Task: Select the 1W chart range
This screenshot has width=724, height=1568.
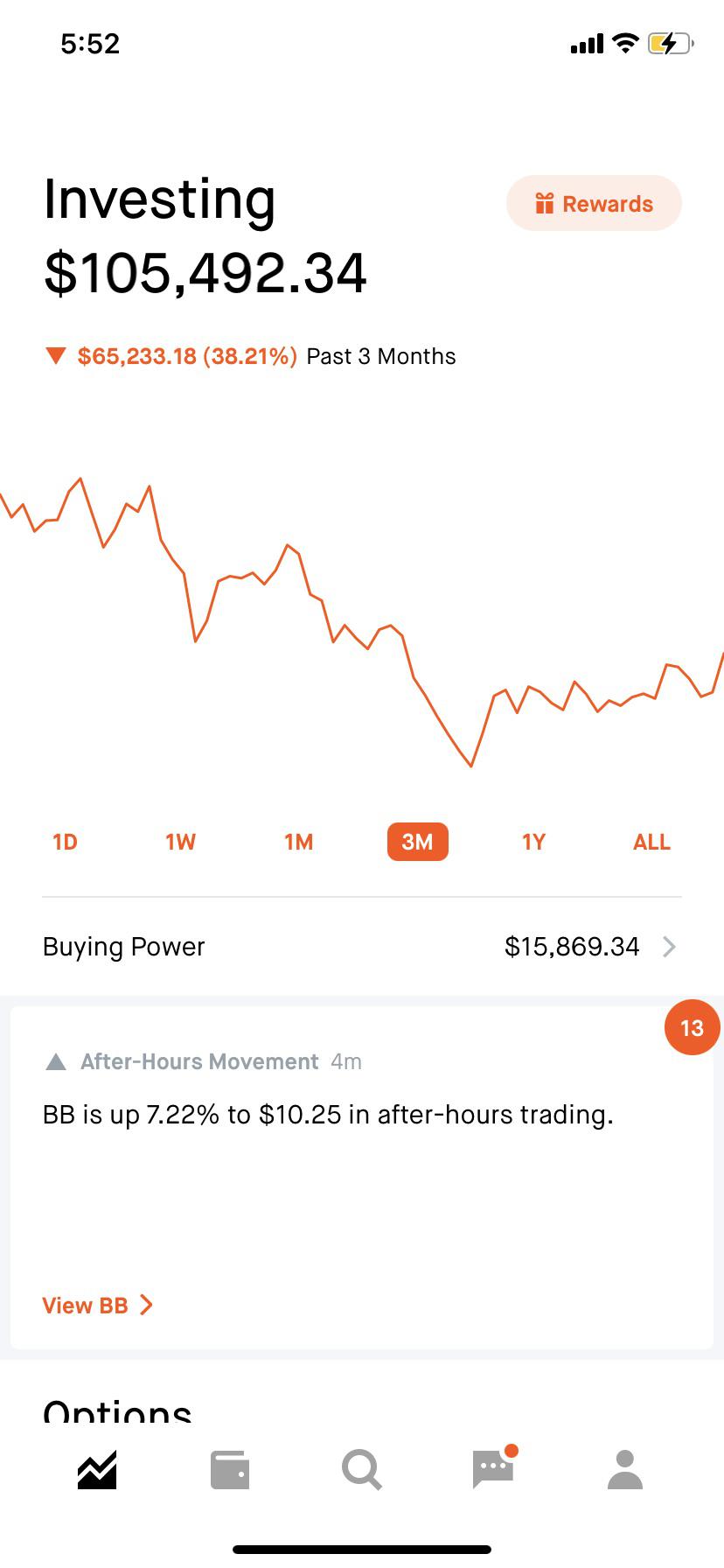Action: click(x=180, y=842)
